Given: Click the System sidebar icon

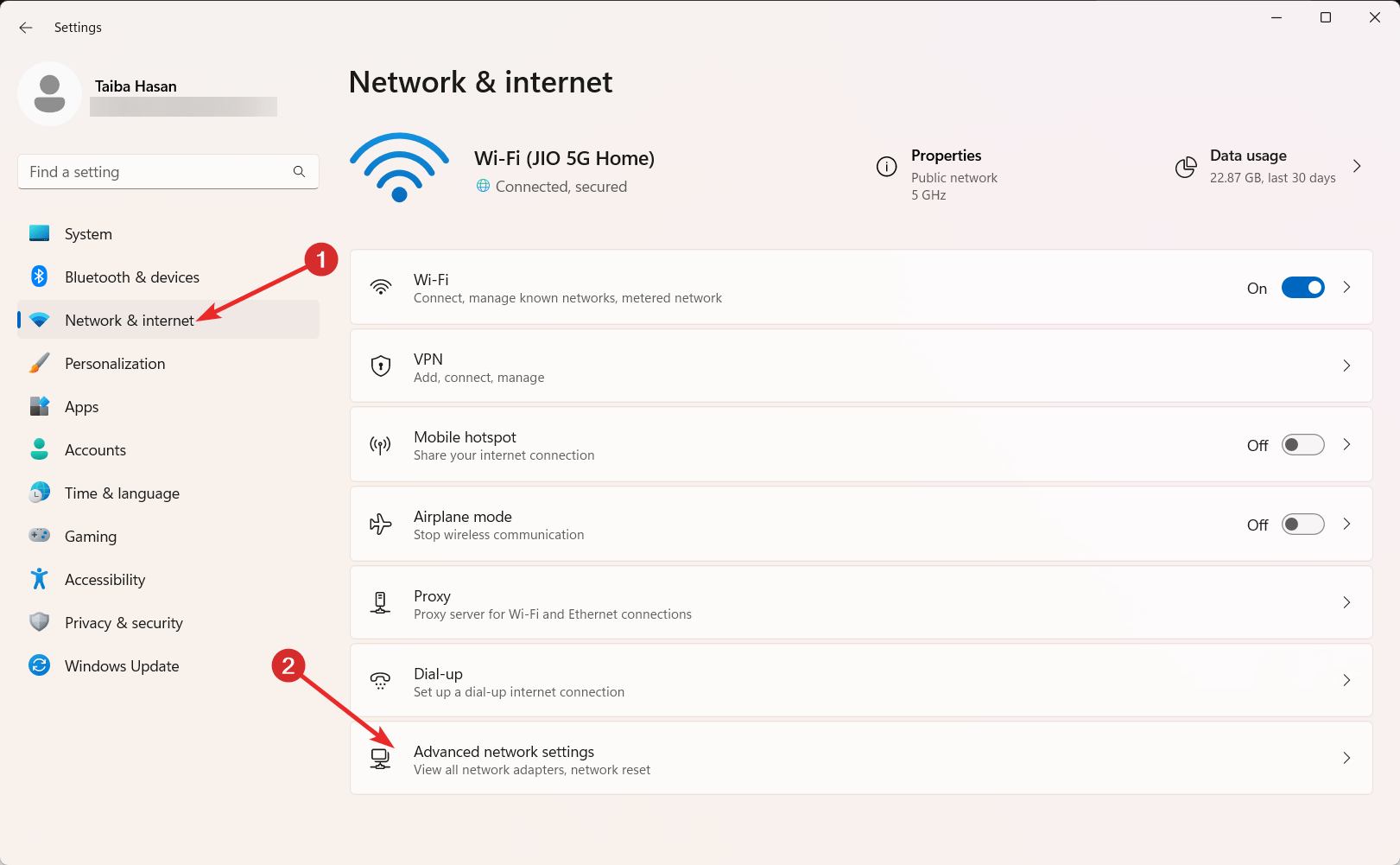Looking at the screenshot, I should (39, 233).
